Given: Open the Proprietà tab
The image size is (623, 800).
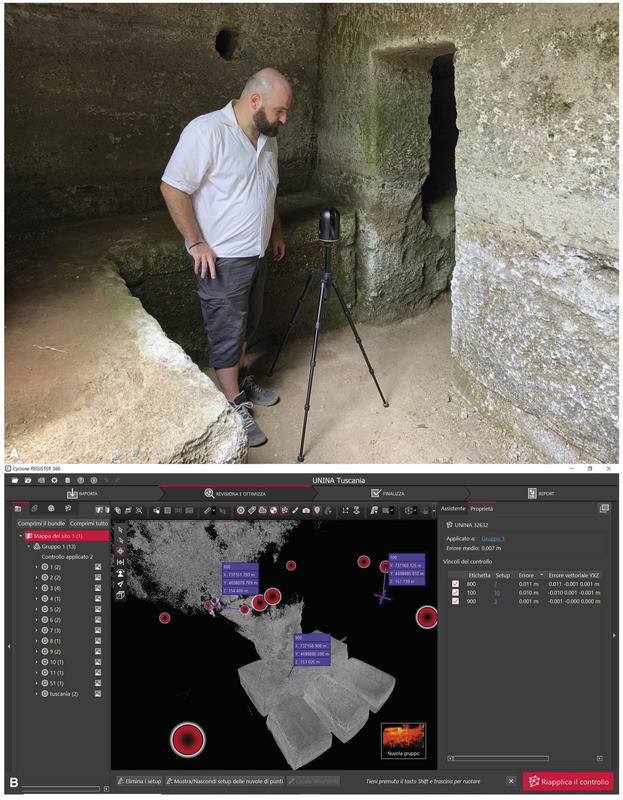Looking at the screenshot, I should [482, 509].
